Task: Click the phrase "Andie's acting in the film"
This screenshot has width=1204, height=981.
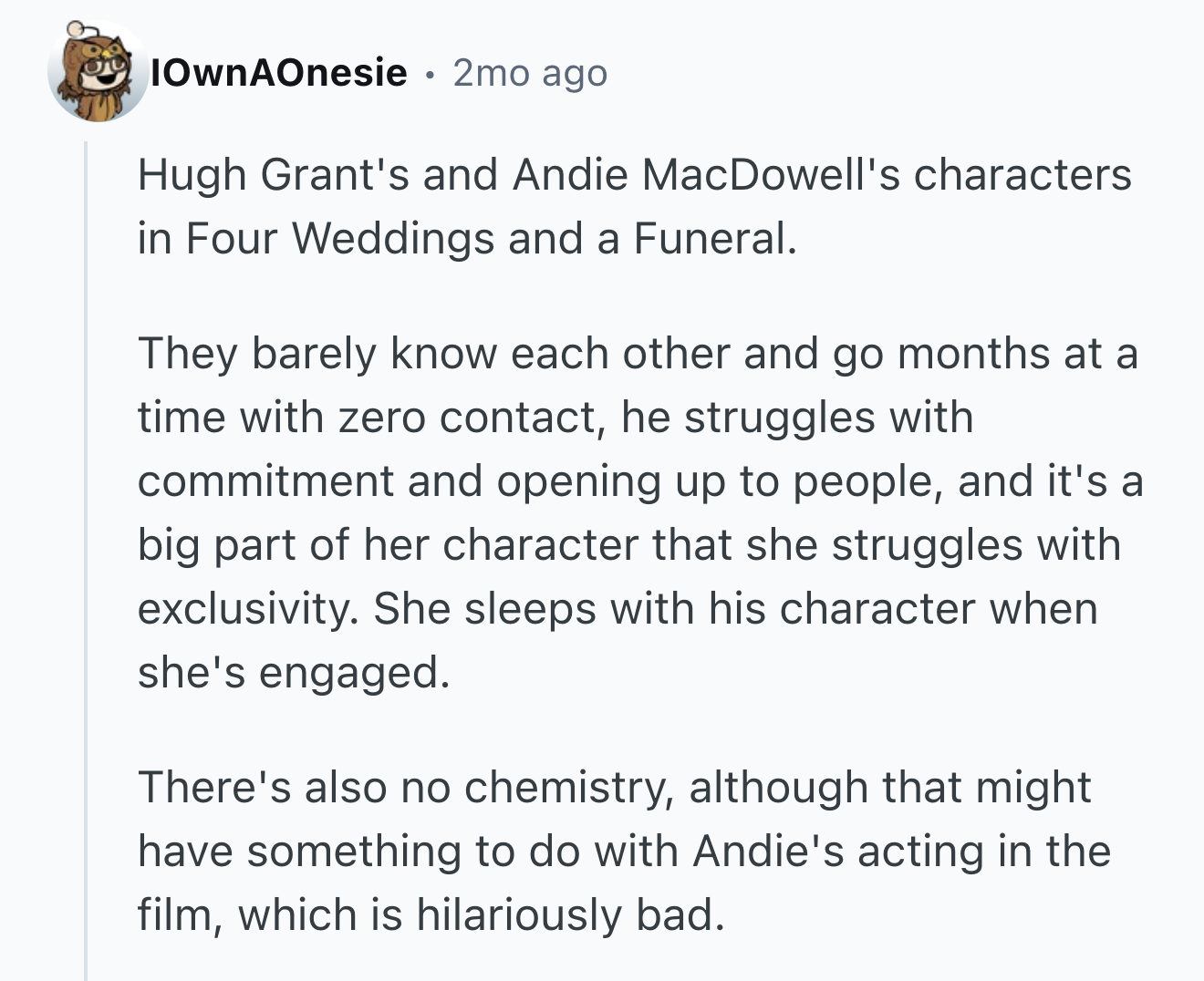Action: click(625, 883)
